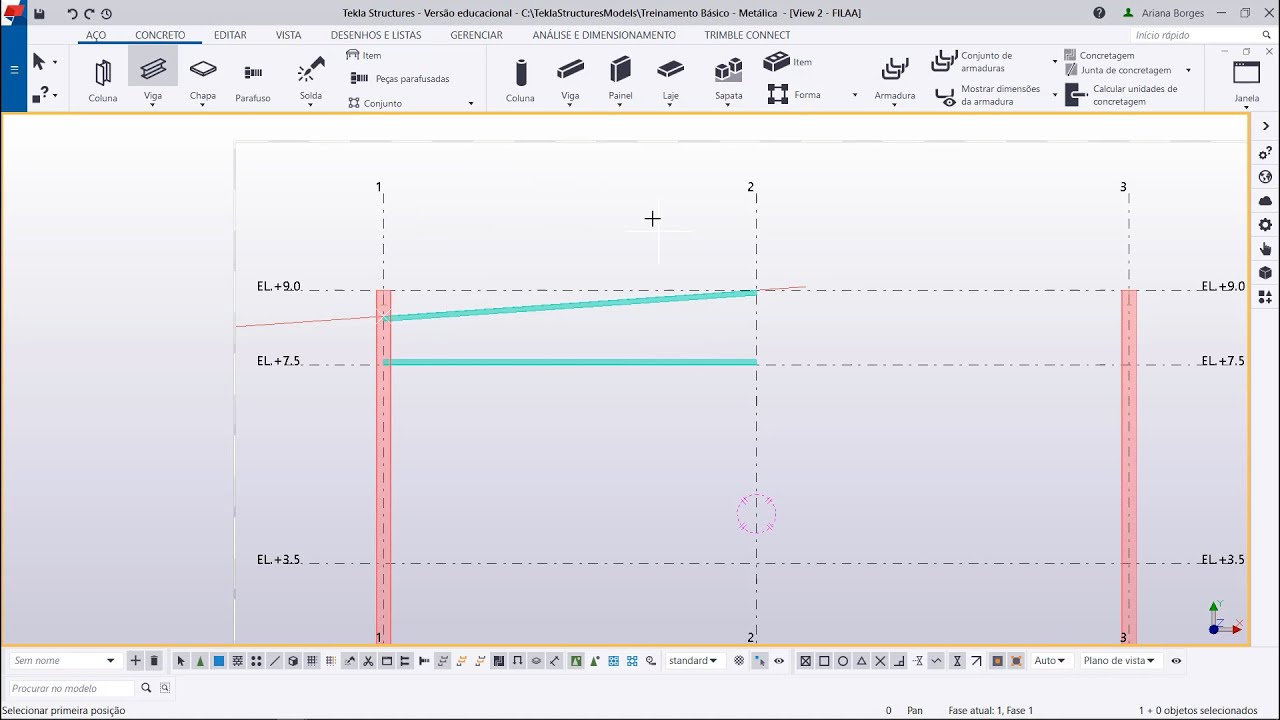Click the trash icon beside Sem nome
The width and height of the screenshot is (1280, 720).
154,660
